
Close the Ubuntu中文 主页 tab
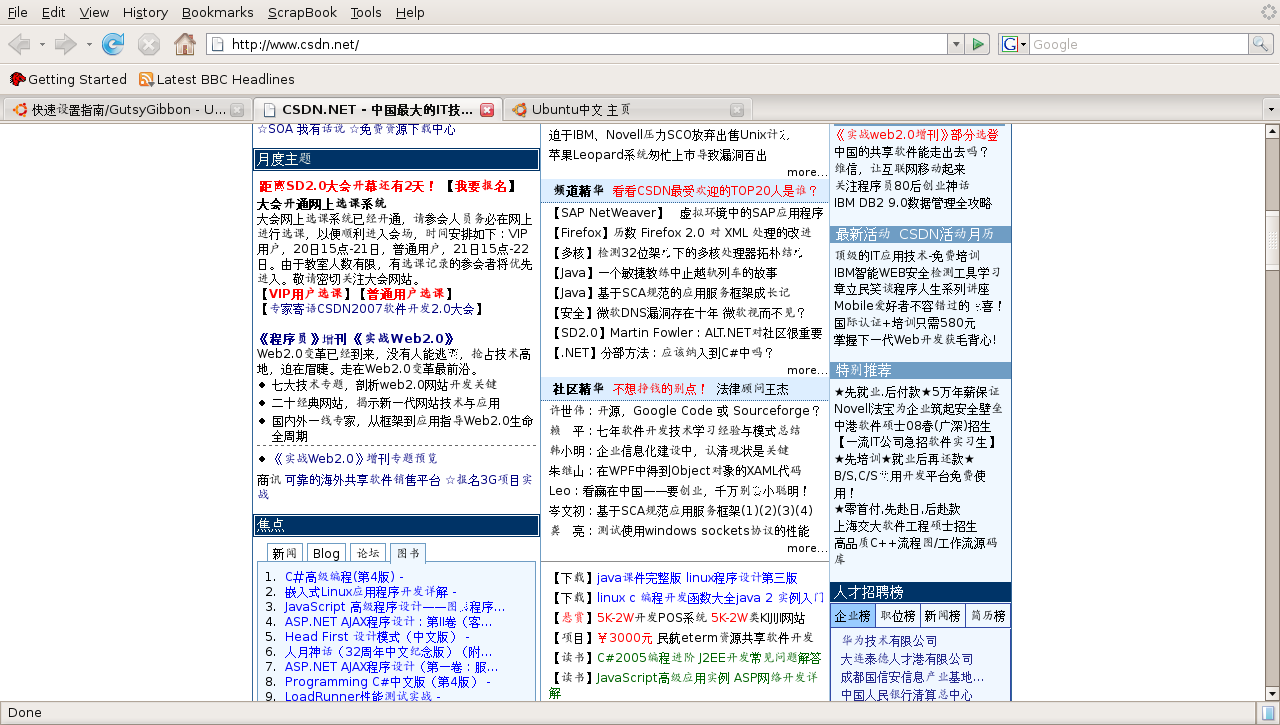pyautogui.click(x=737, y=110)
